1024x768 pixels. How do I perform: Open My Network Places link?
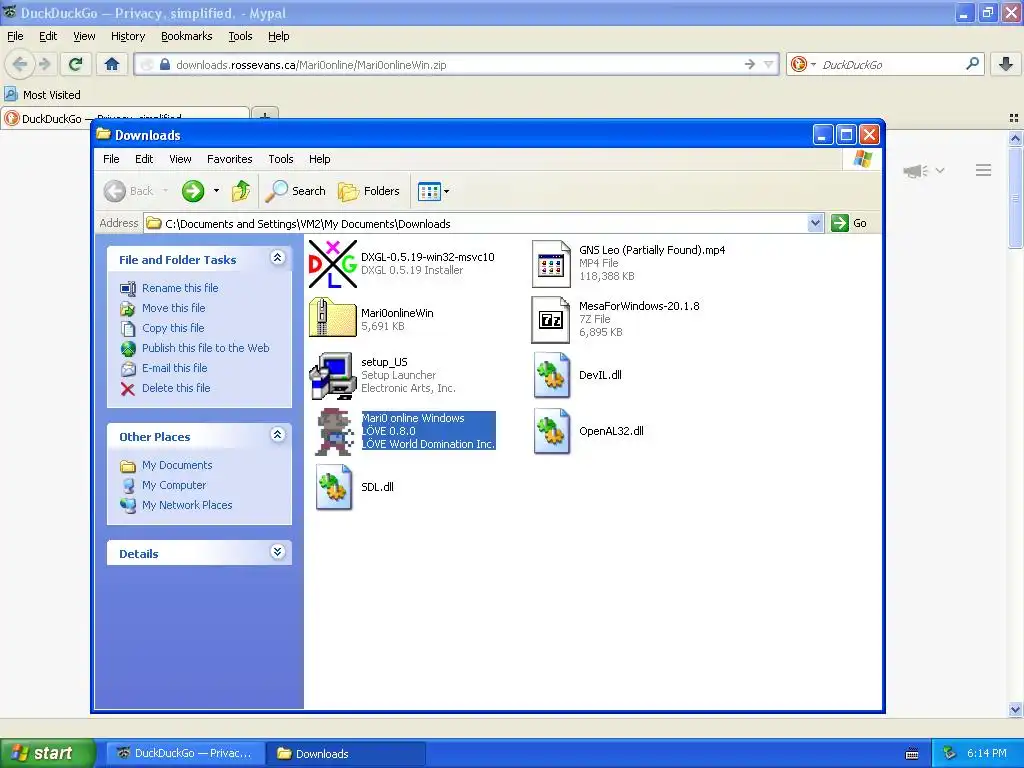pyautogui.click(x=187, y=505)
